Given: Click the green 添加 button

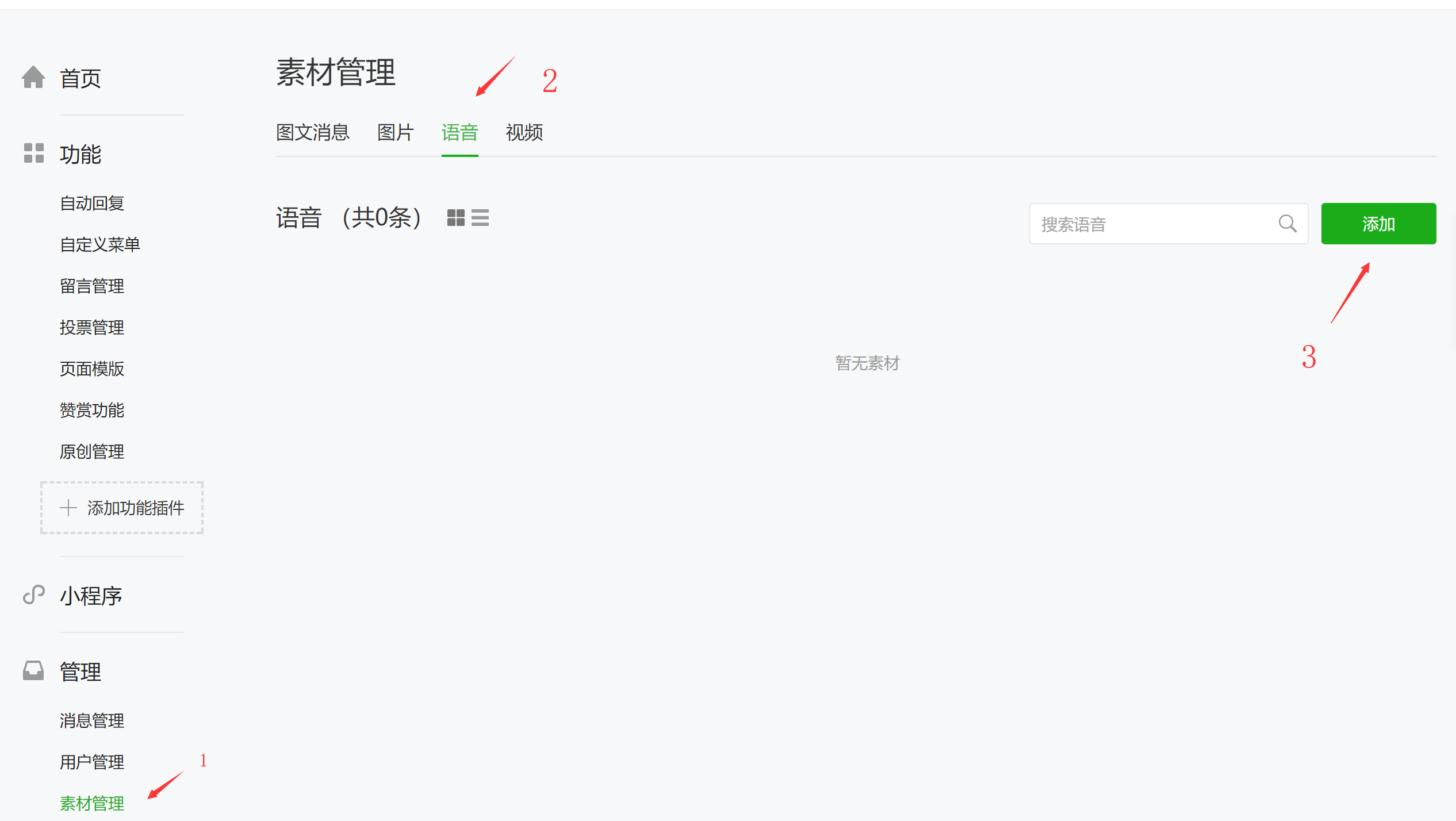Looking at the screenshot, I should [x=1378, y=224].
